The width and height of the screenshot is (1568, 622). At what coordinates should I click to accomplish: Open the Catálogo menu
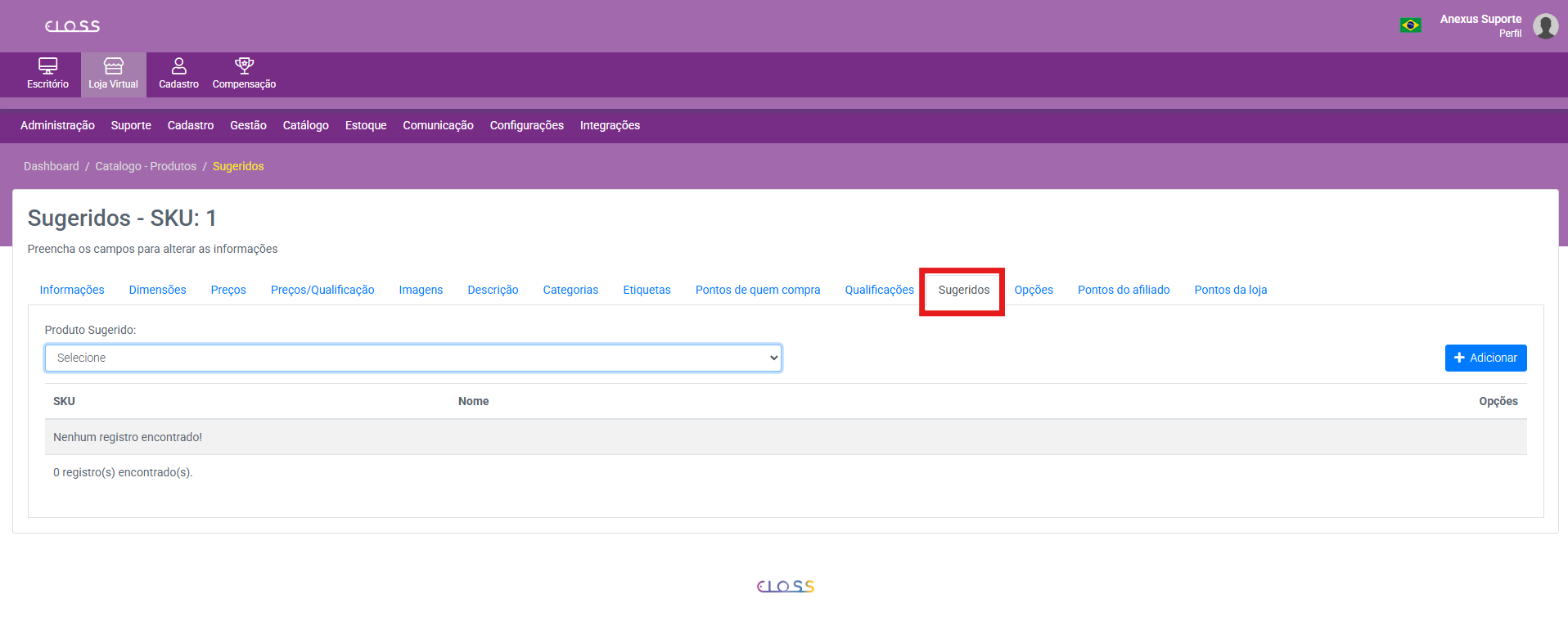click(x=305, y=125)
